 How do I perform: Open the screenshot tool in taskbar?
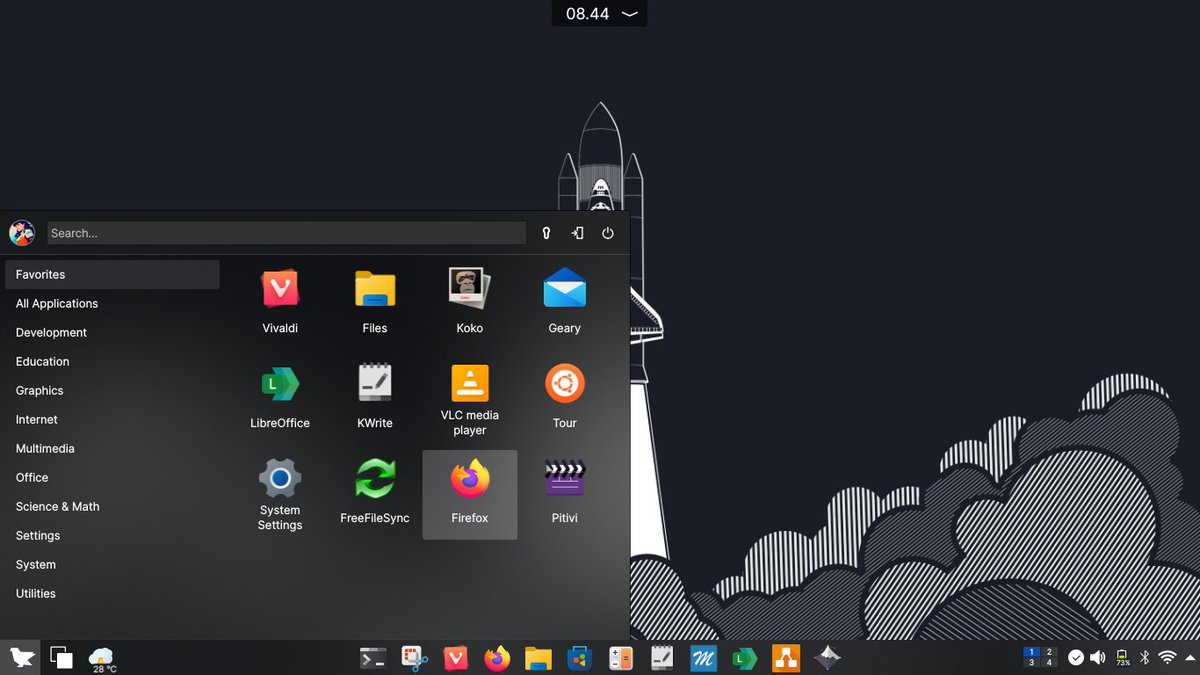(415, 658)
